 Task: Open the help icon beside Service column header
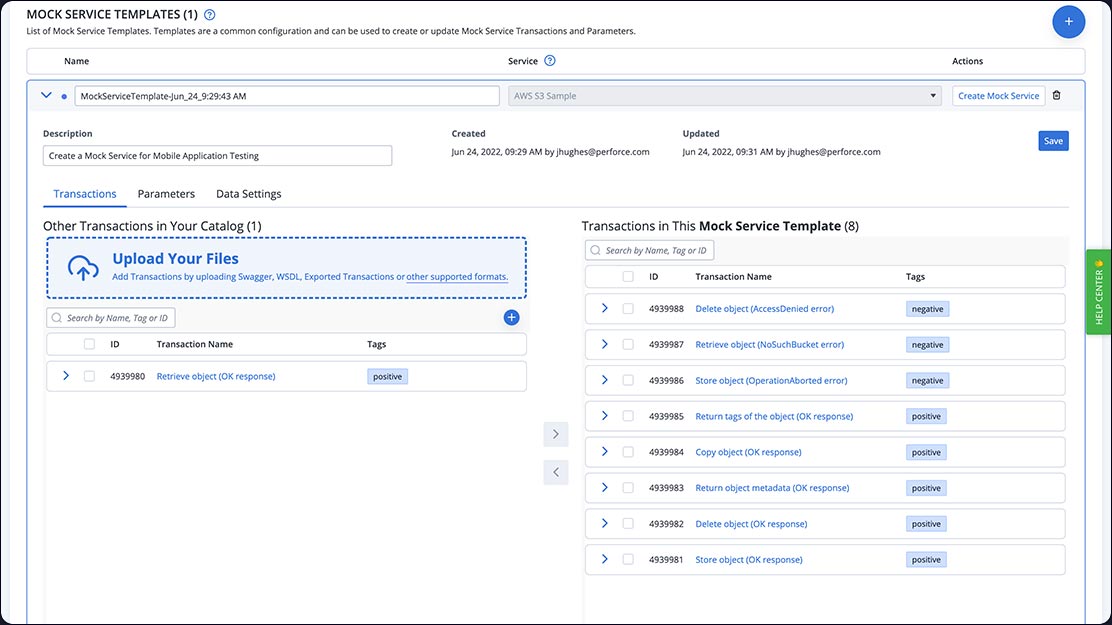(550, 61)
